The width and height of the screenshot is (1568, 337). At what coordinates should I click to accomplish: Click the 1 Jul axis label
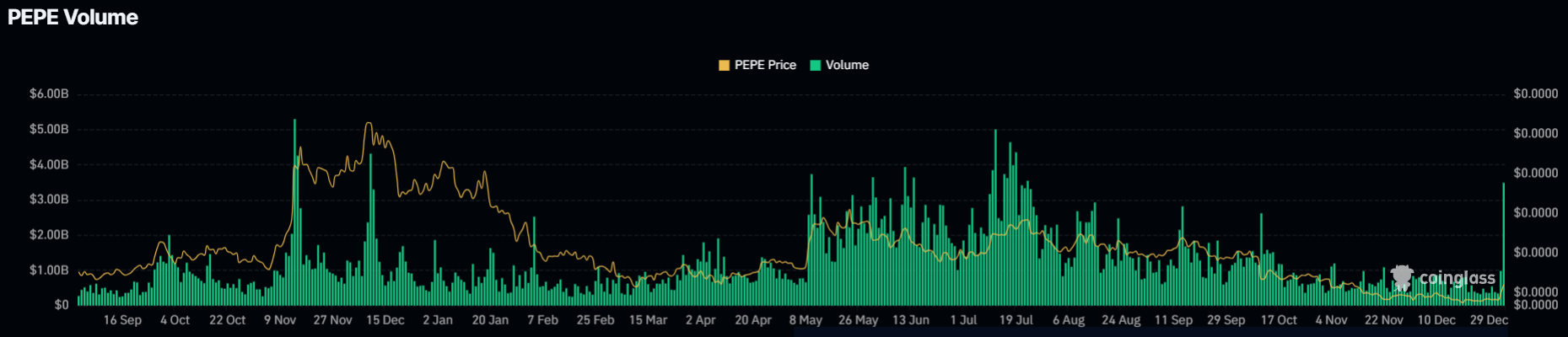tap(963, 320)
